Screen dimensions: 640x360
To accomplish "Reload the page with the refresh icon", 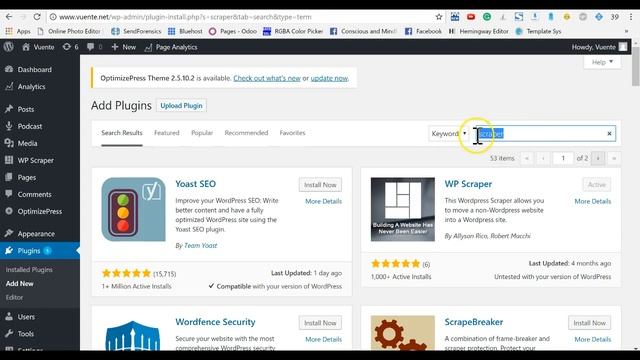I will pos(37,17).
